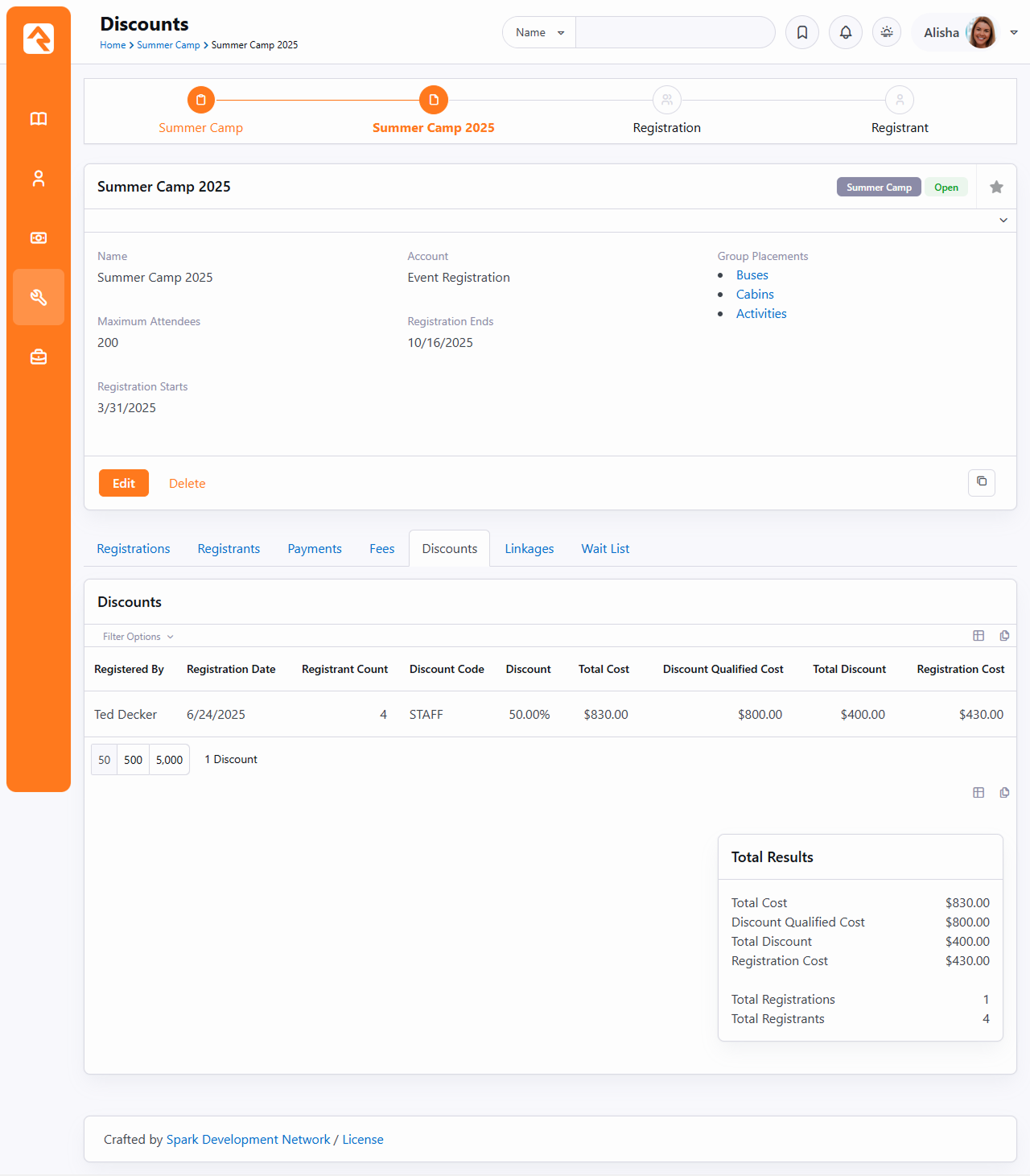Viewport: 1030px width, 1176px height.
Task: Switch to the Registrations tab
Action: click(134, 549)
